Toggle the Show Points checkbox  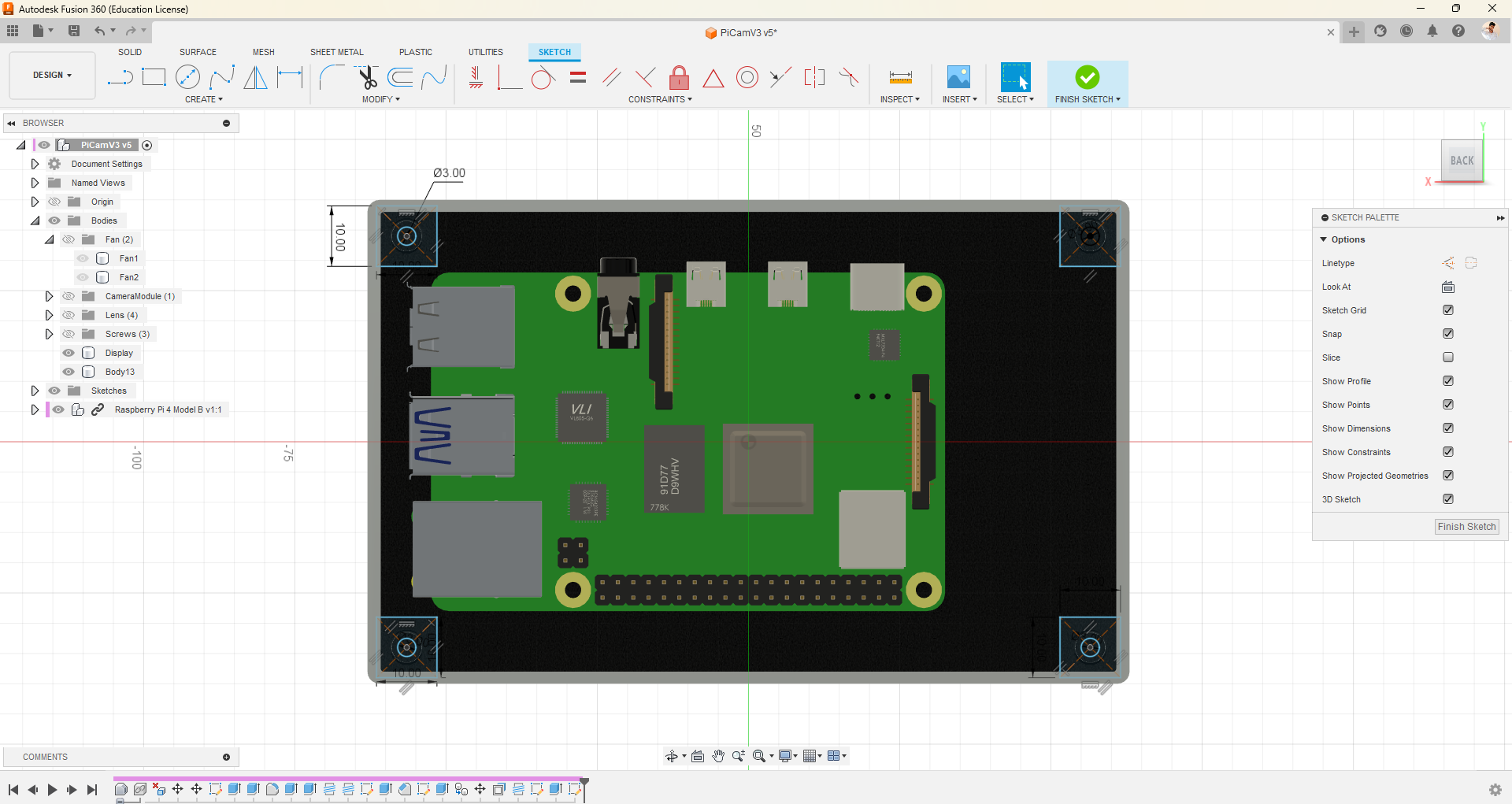(1448, 405)
